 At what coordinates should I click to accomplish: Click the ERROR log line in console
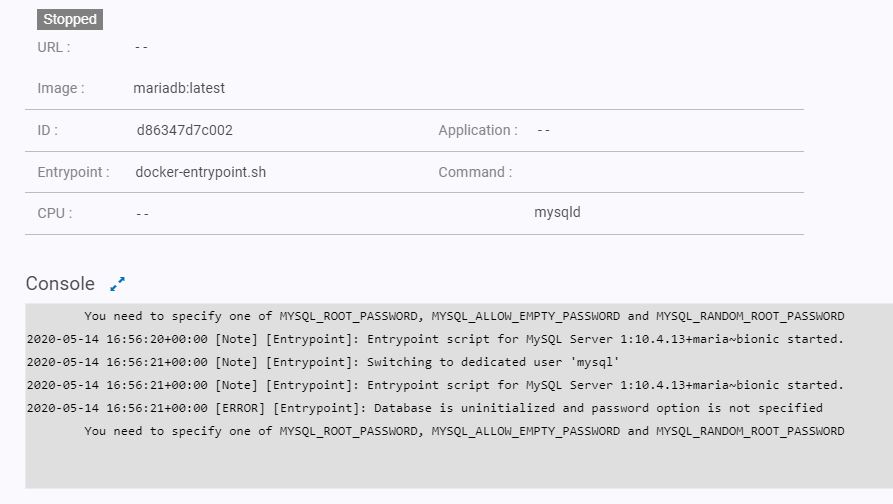[x=425, y=408]
